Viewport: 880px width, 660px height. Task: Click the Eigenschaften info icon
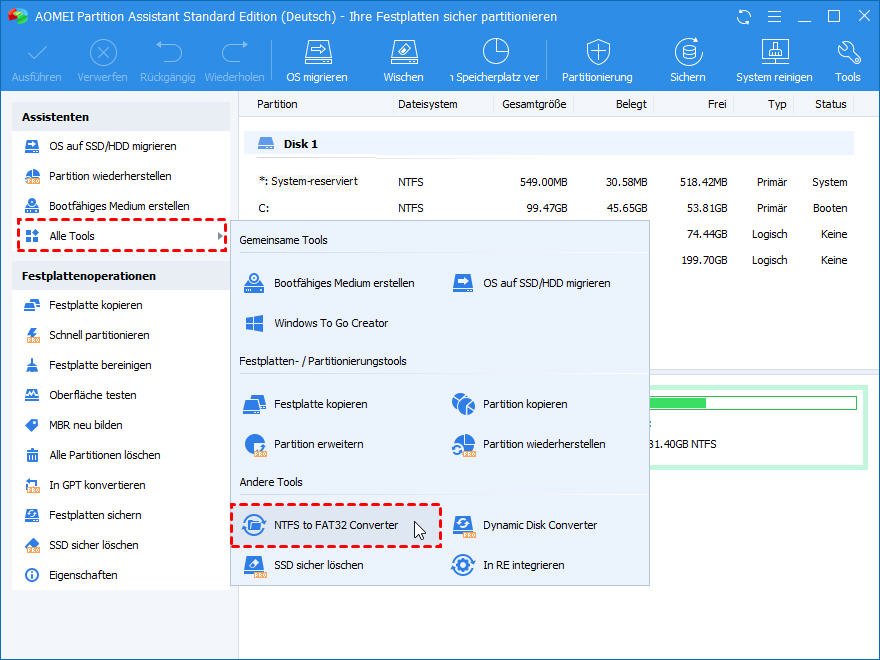click(x=32, y=575)
